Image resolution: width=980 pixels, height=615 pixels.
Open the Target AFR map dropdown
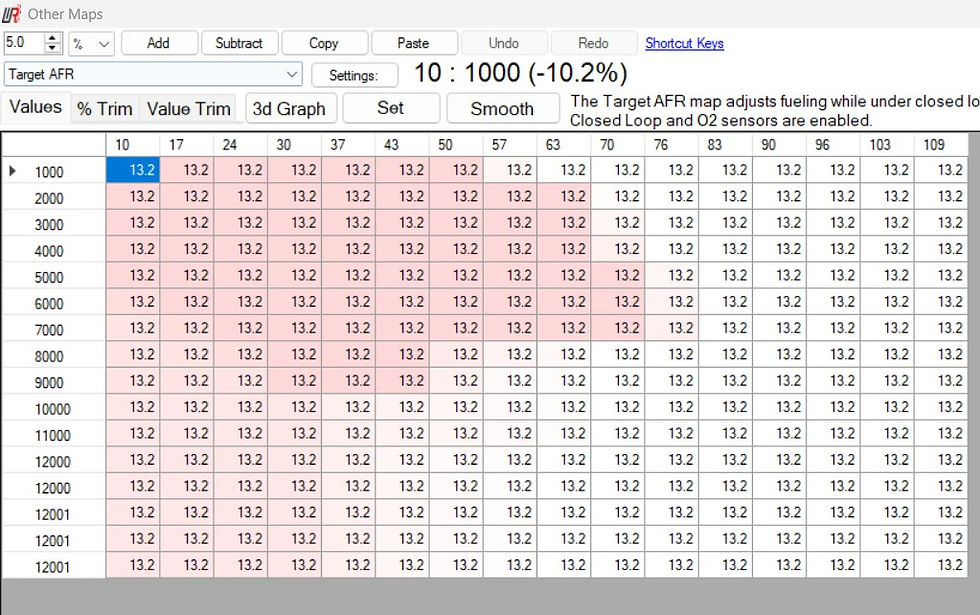coord(153,74)
